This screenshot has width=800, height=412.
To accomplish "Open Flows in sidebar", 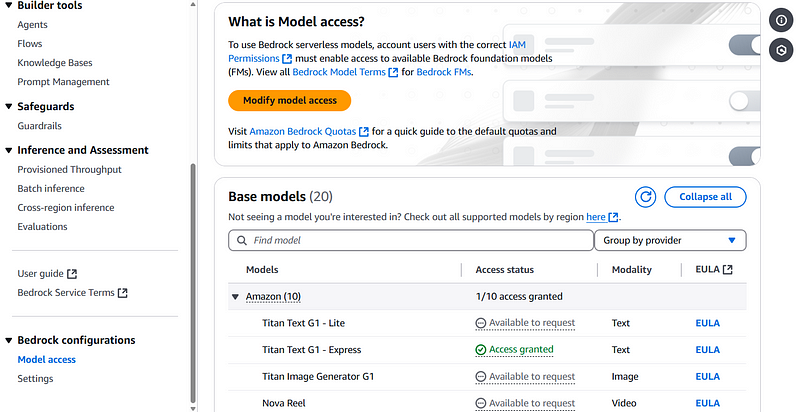I will click(x=30, y=44).
